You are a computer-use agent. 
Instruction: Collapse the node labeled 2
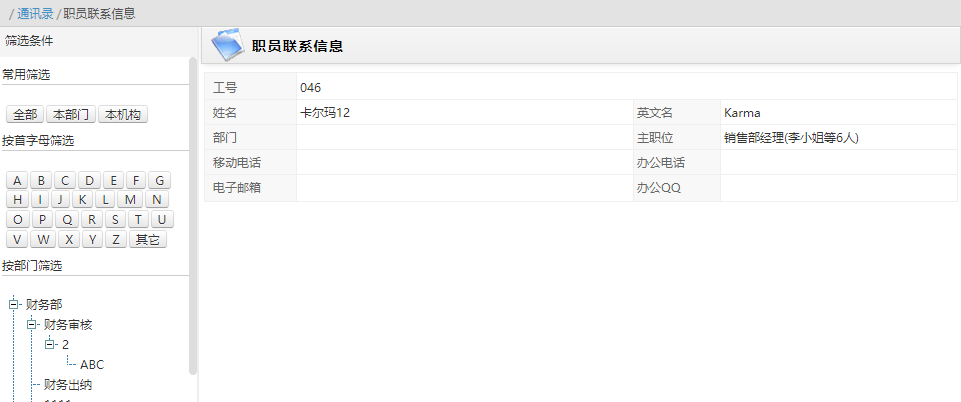[49, 344]
